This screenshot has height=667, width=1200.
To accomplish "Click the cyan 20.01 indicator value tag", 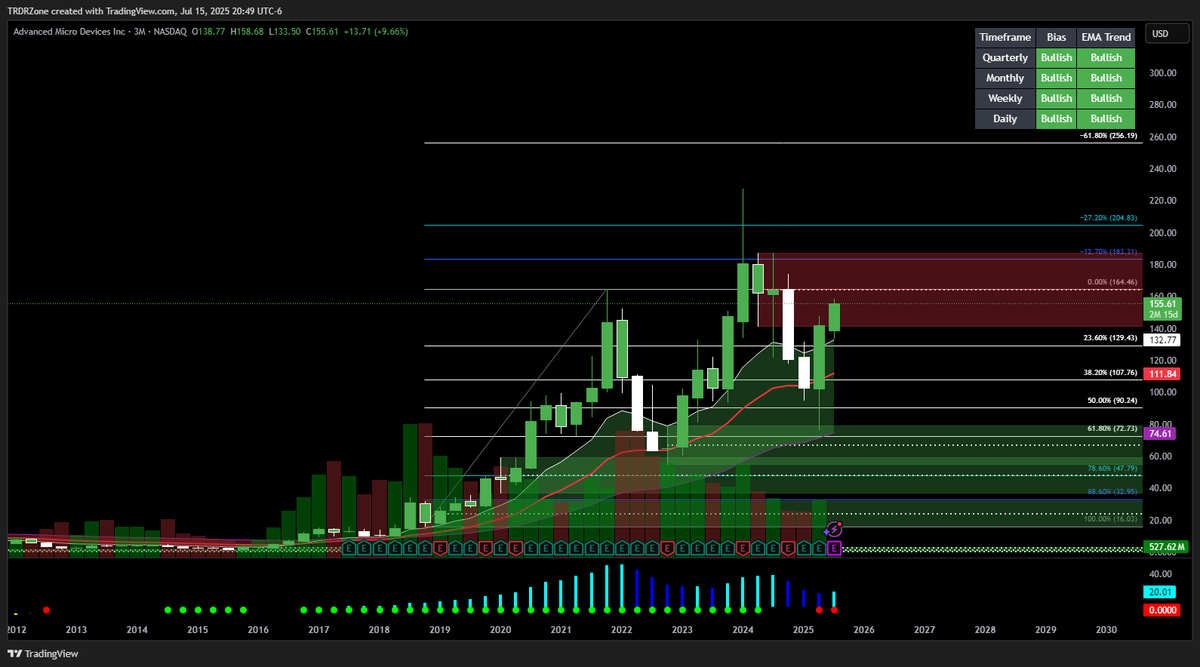I will (x=1160, y=592).
